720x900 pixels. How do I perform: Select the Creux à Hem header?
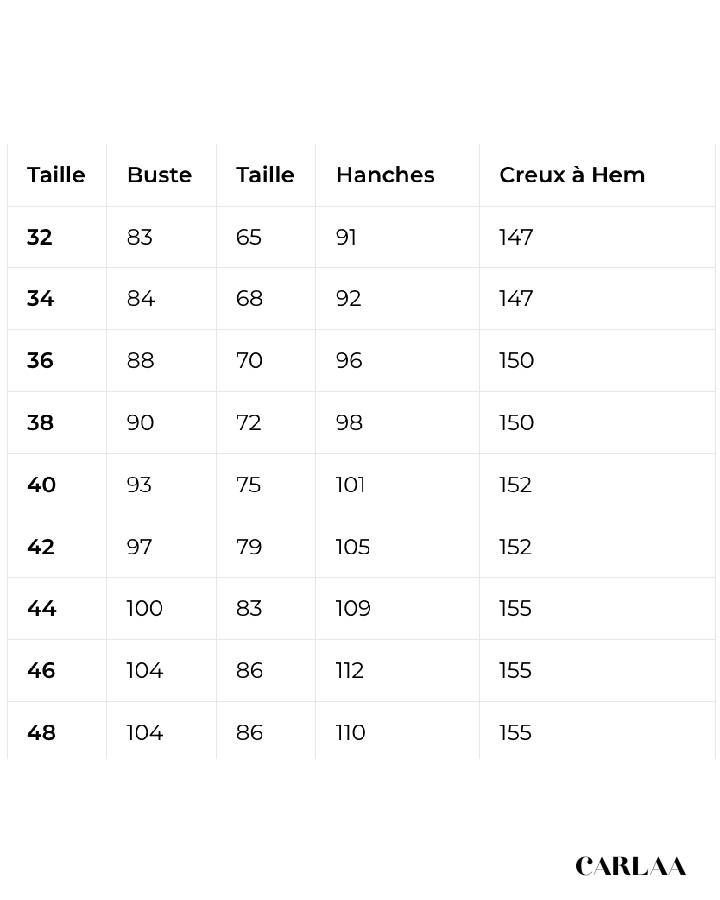(x=572, y=175)
